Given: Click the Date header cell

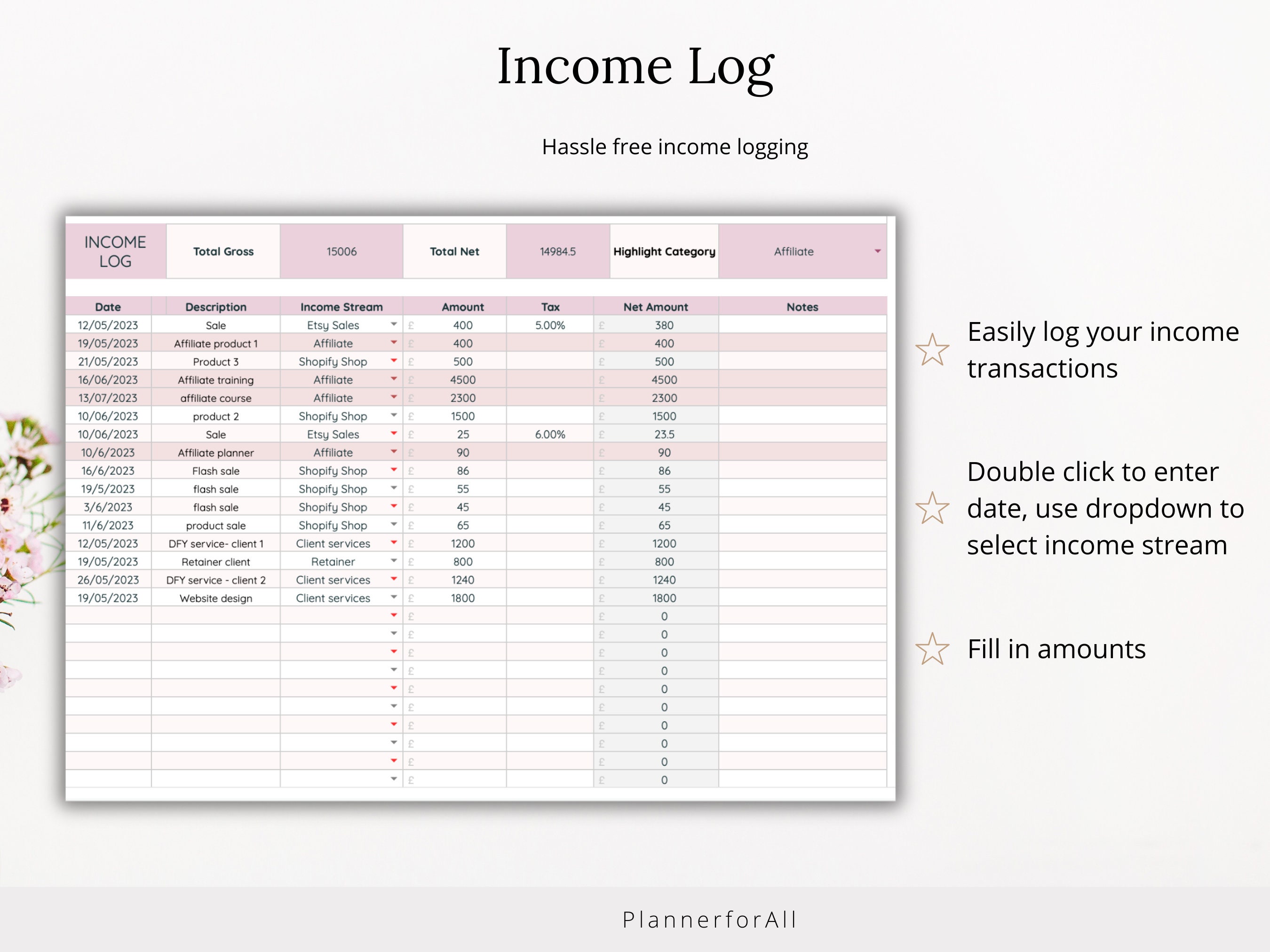Looking at the screenshot, I should point(109,307).
